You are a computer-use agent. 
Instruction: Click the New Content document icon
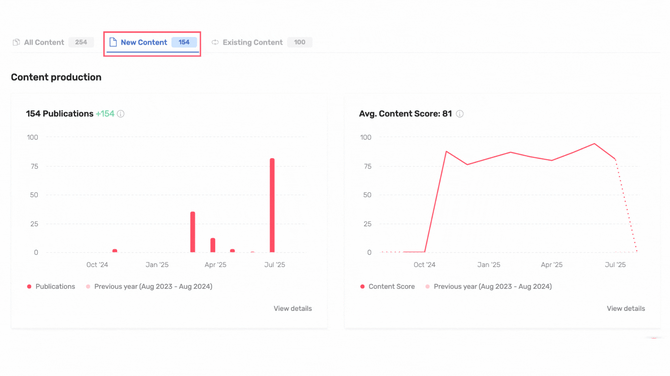tap(113, 42)
